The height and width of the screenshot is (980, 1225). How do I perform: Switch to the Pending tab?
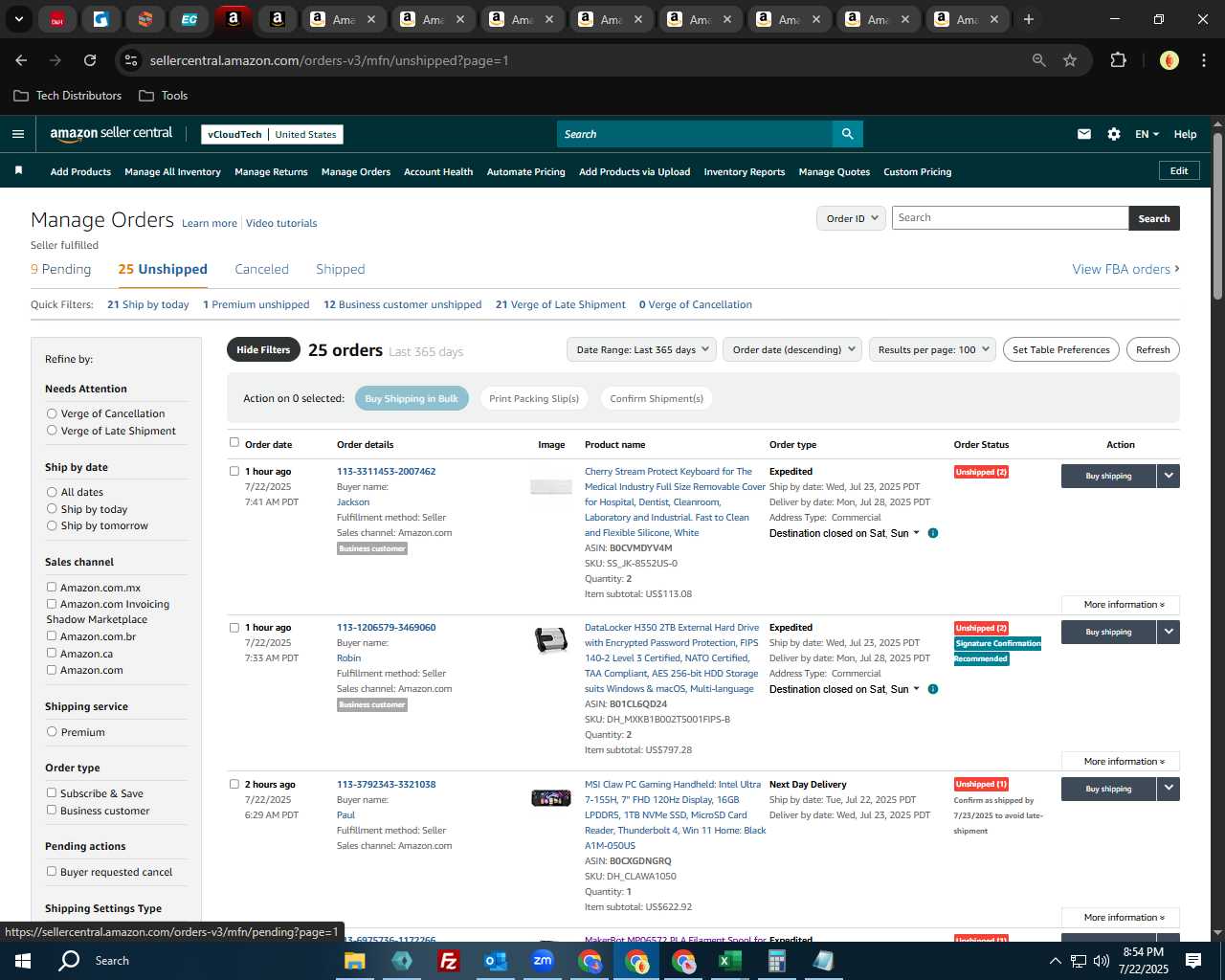point(61,269)
